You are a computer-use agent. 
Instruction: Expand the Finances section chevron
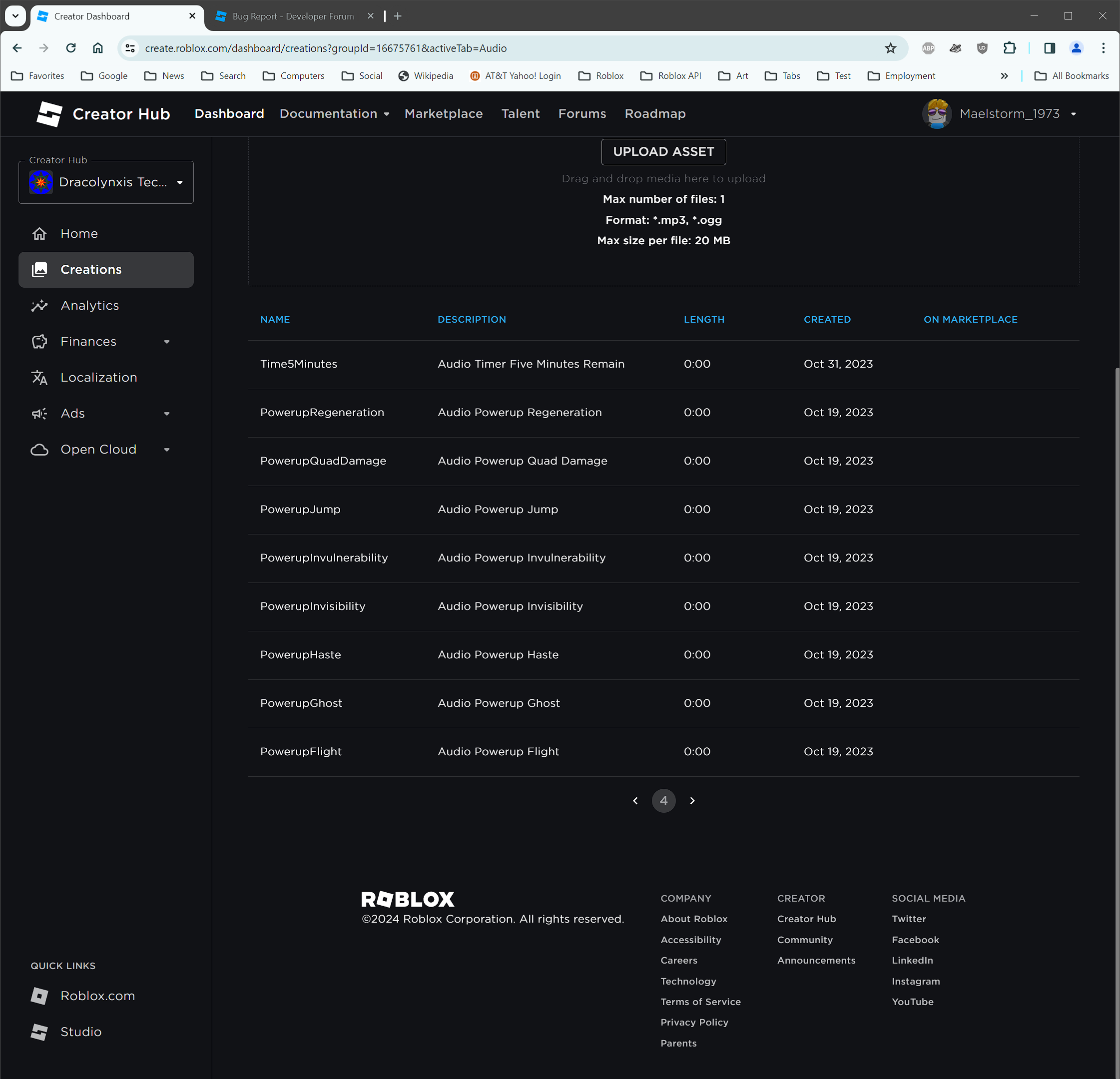[167, 341]
